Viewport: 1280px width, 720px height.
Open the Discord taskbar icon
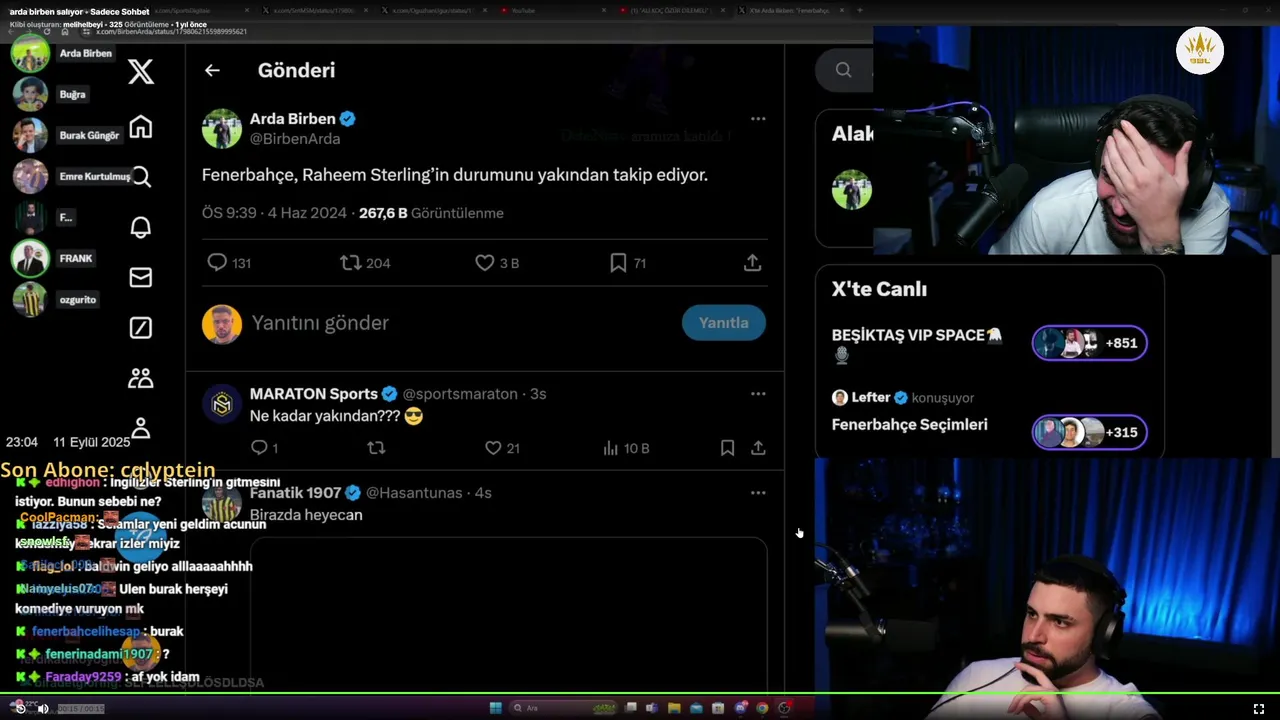pos(740,708)
